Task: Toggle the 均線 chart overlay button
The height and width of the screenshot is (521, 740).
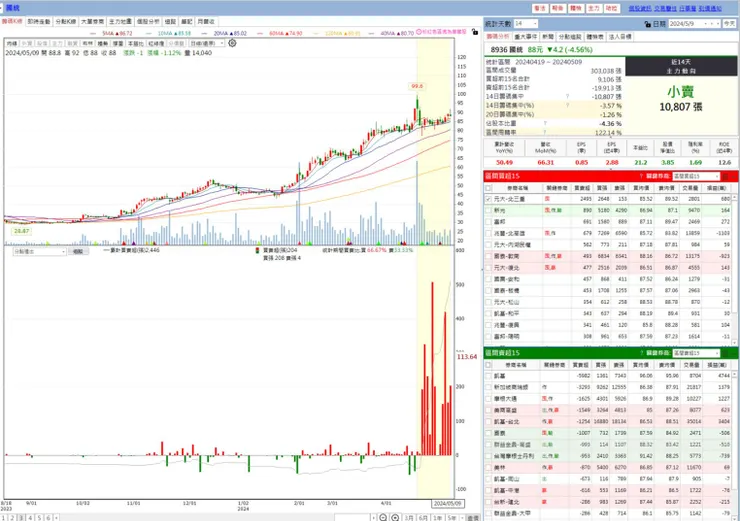Action: click(x=11, y=43)
